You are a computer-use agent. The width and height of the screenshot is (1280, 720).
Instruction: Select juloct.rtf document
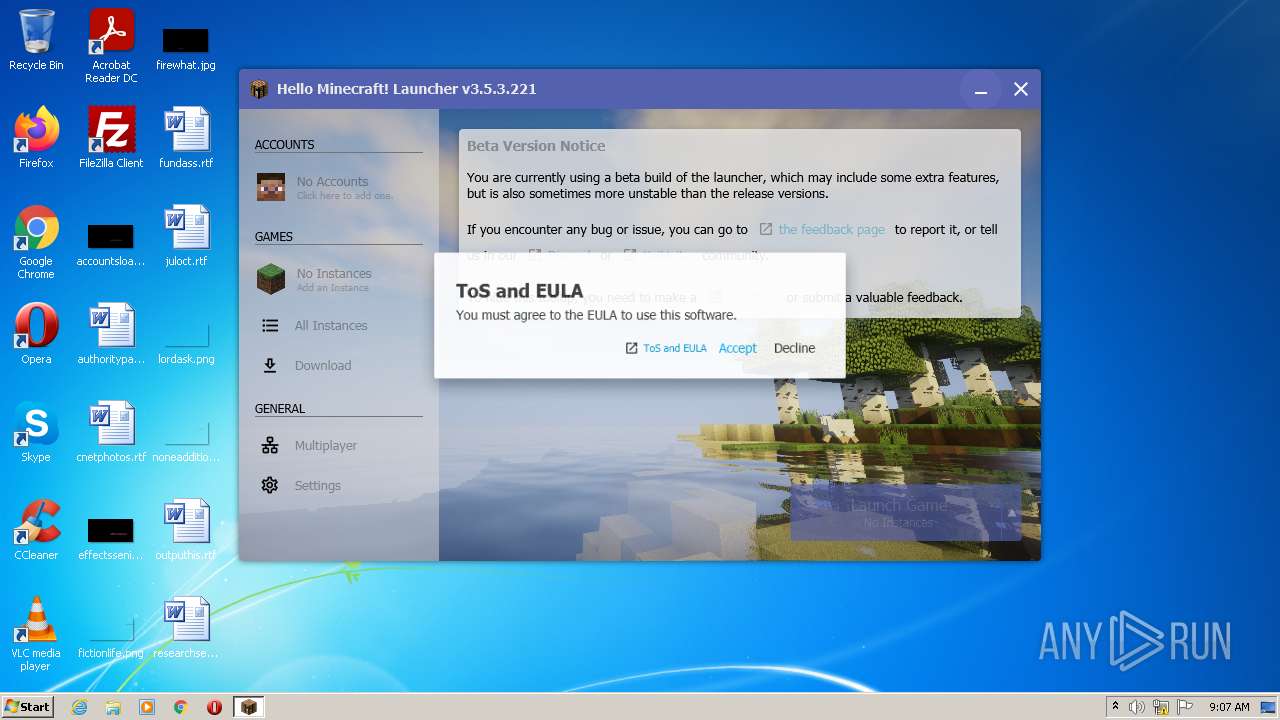186,236
